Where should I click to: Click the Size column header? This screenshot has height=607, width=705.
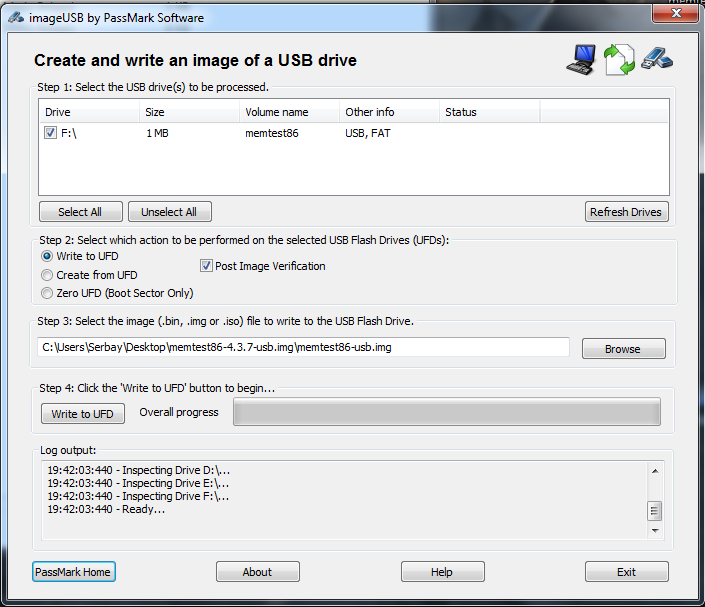(189, 112)
